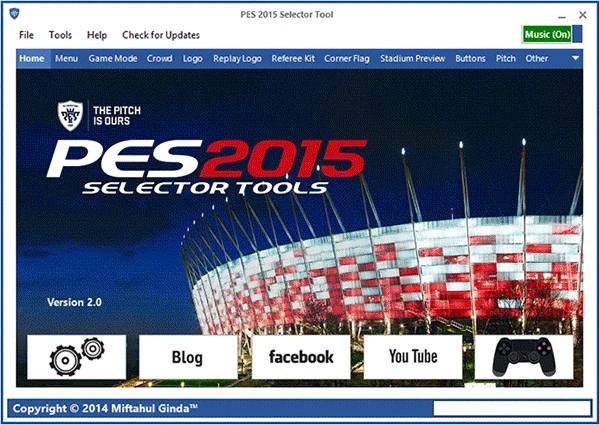Click the white progress bar in status bar
This screenshot has height=425, width=600.
click(x=512, y=409)
